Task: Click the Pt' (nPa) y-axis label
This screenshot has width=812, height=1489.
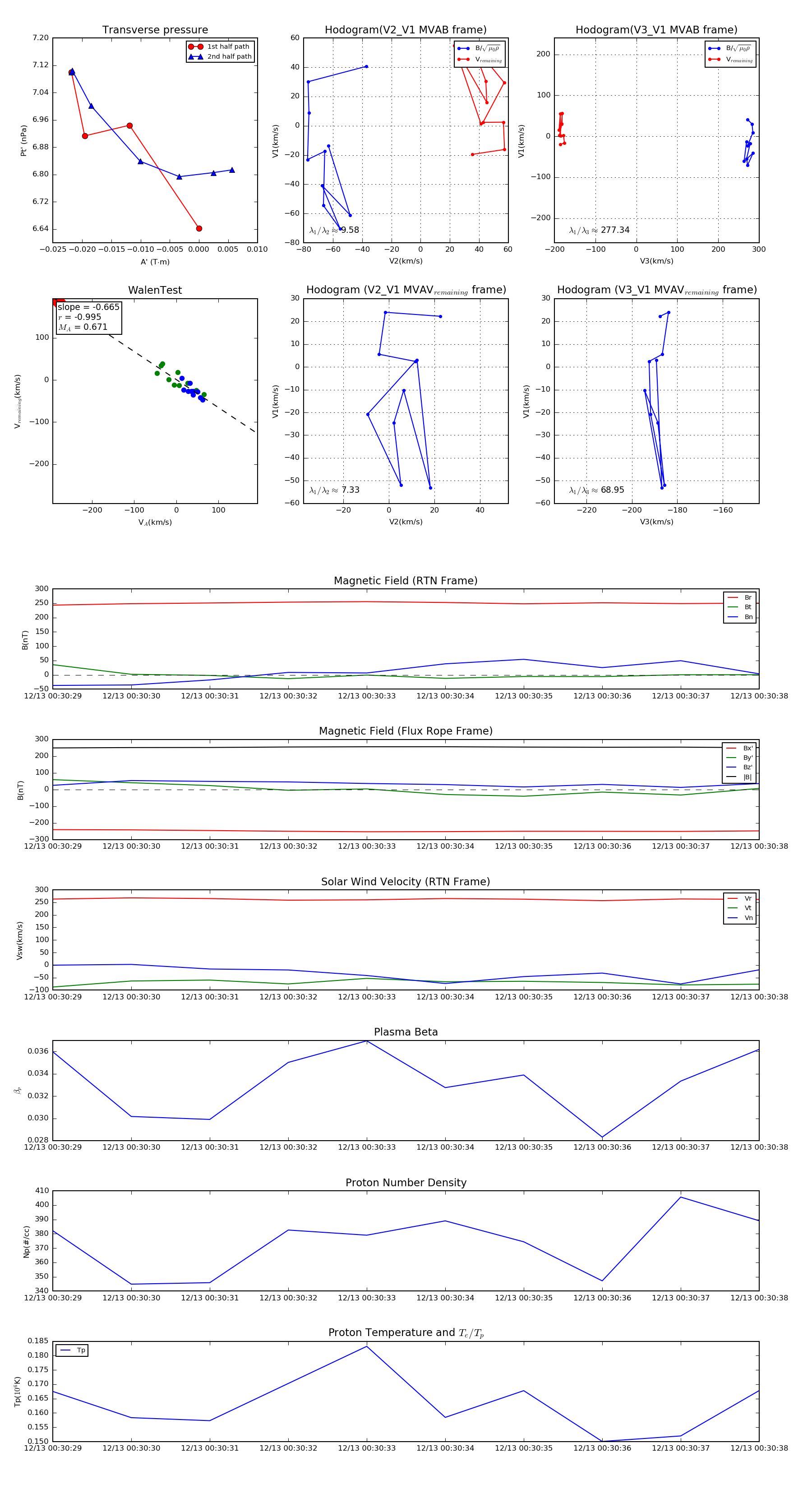Action: (x=24, y=140)
